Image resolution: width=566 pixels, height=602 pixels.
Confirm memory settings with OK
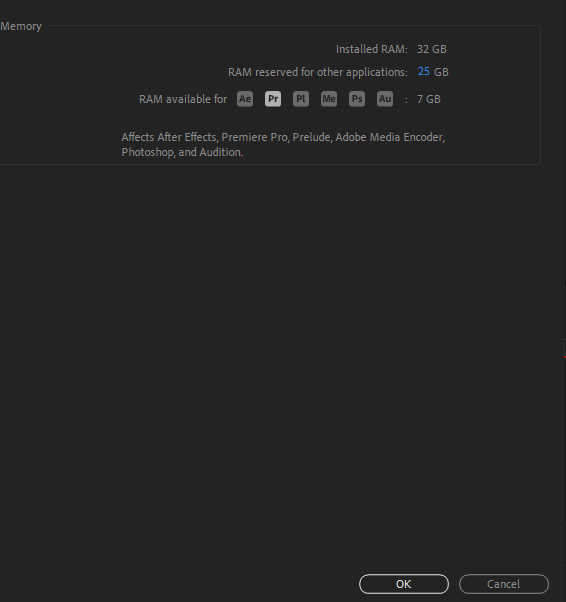pos(404,584)
